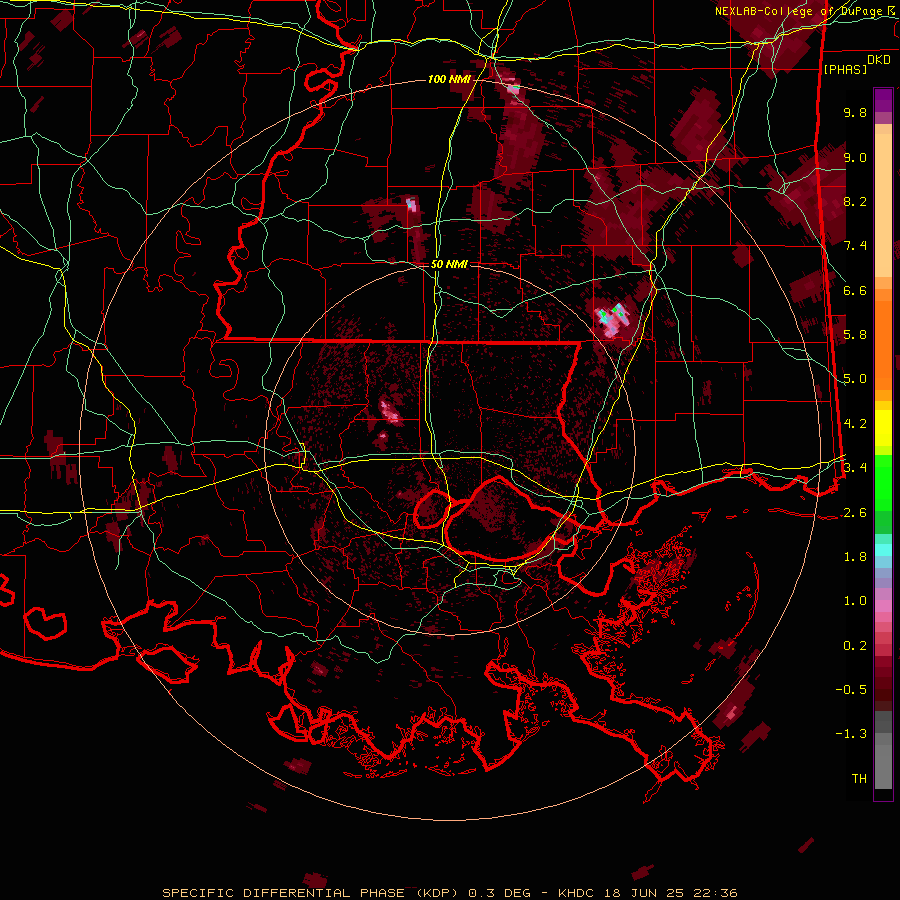
Task: Click the KHDC station identifier in footer
Action: (x=577, y=893)
